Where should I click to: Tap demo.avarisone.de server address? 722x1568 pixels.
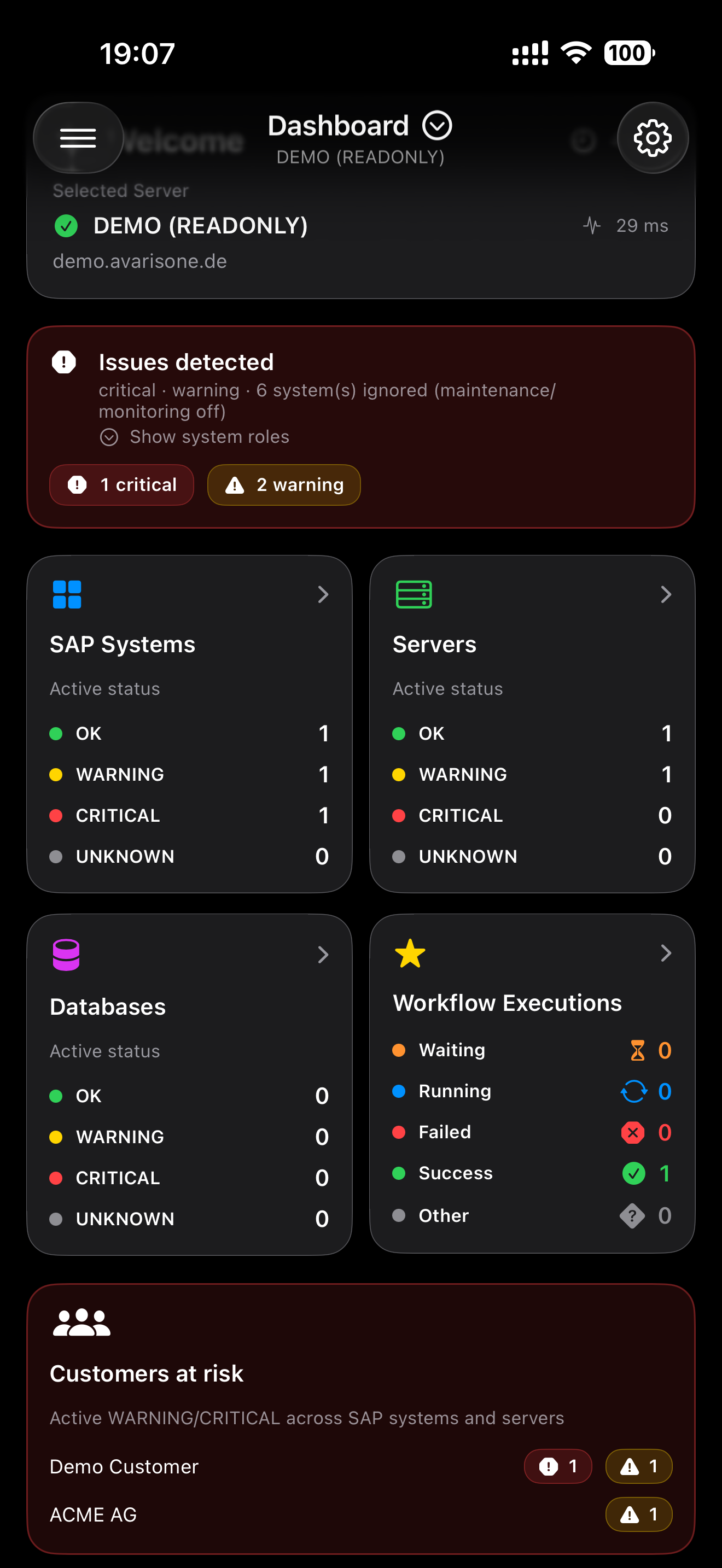(140, 261)
